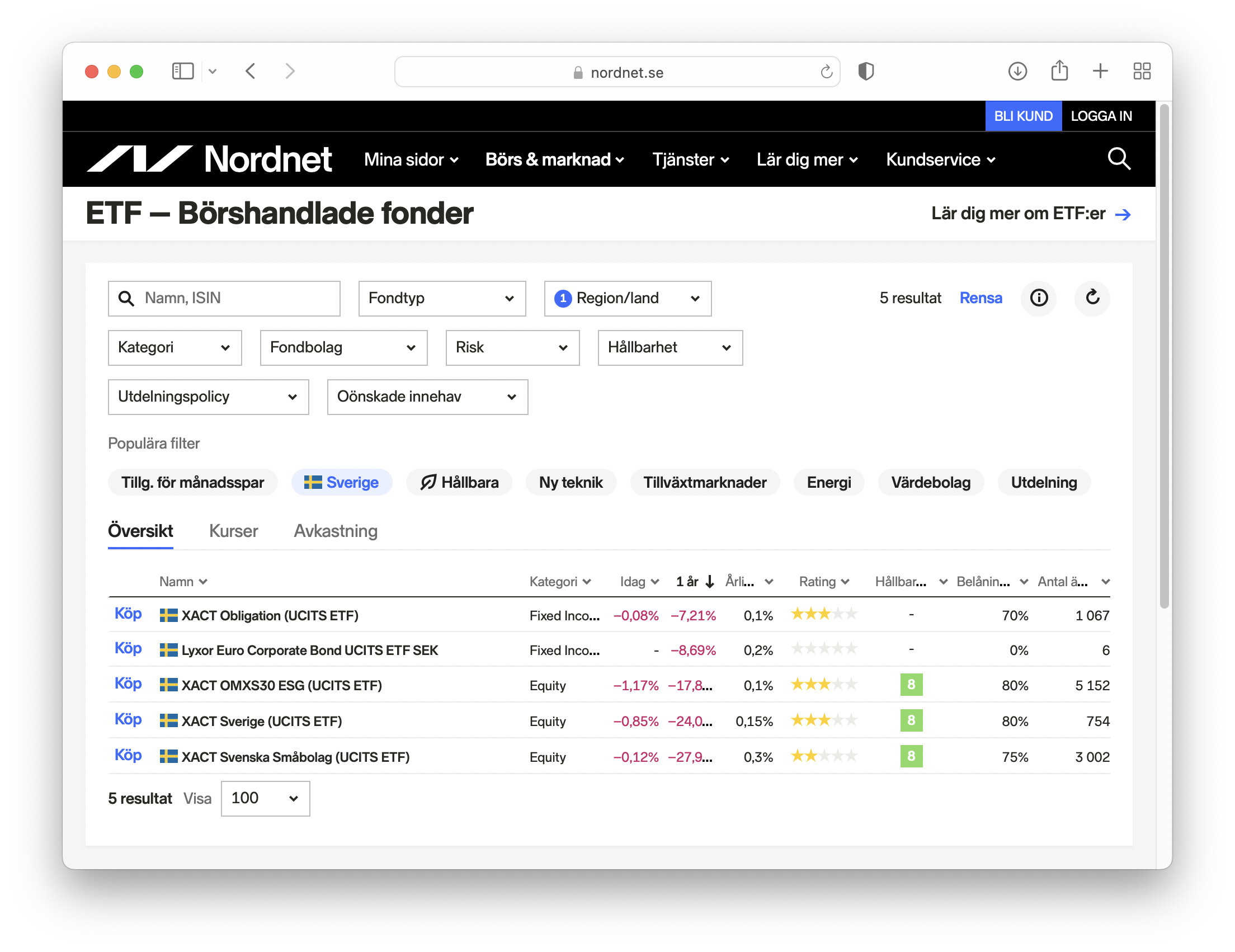Screen dimensions: 1235x952
Task: Toggle the Hållbara popular filter
Action: 459,482
